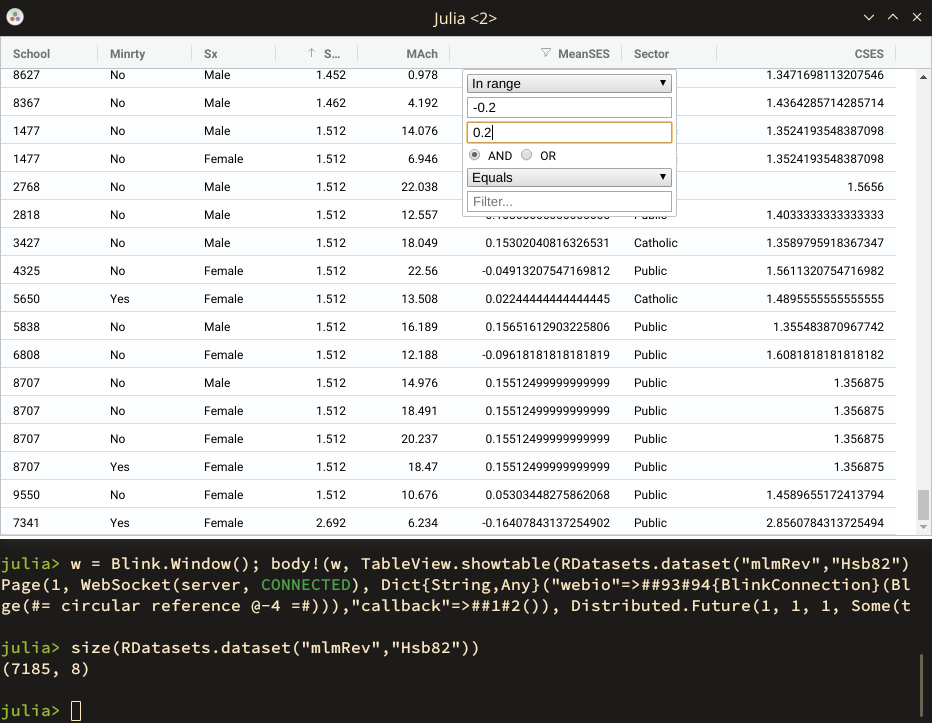Select School cell 7341
Screen dimensions: 932x723
tap(26, 523)
